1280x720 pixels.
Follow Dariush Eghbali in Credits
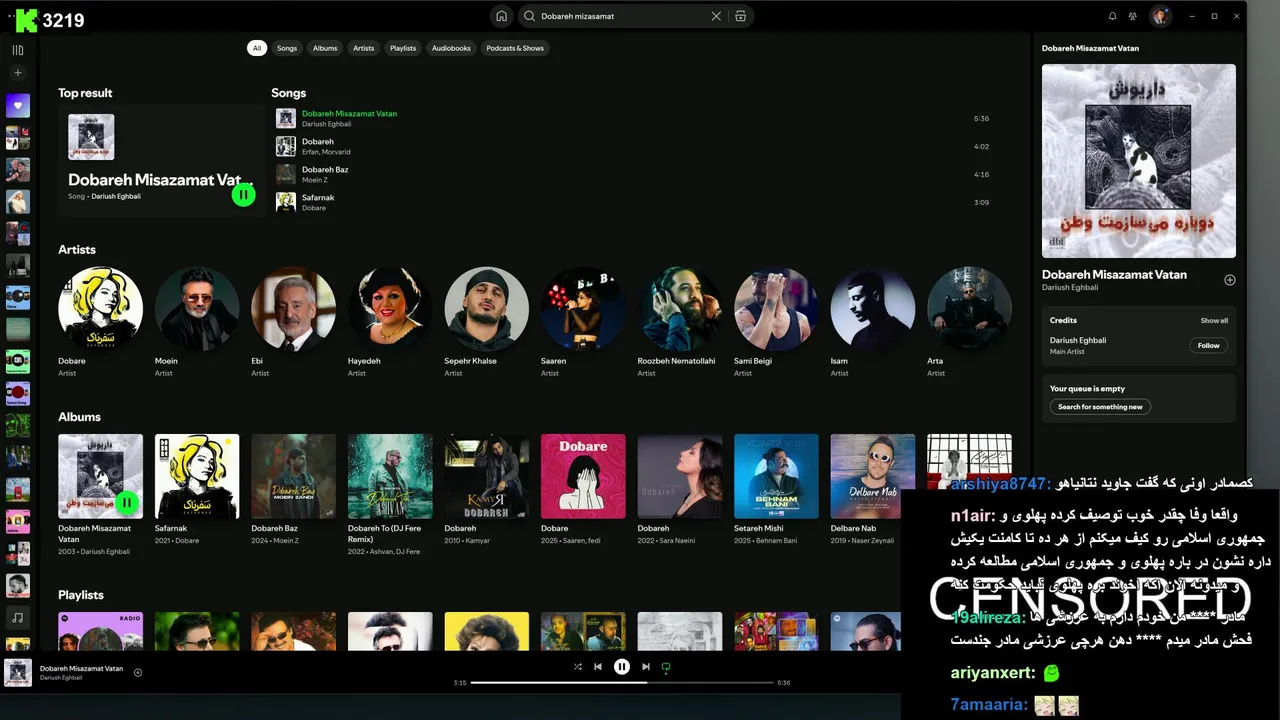(x=1209, y=345)
